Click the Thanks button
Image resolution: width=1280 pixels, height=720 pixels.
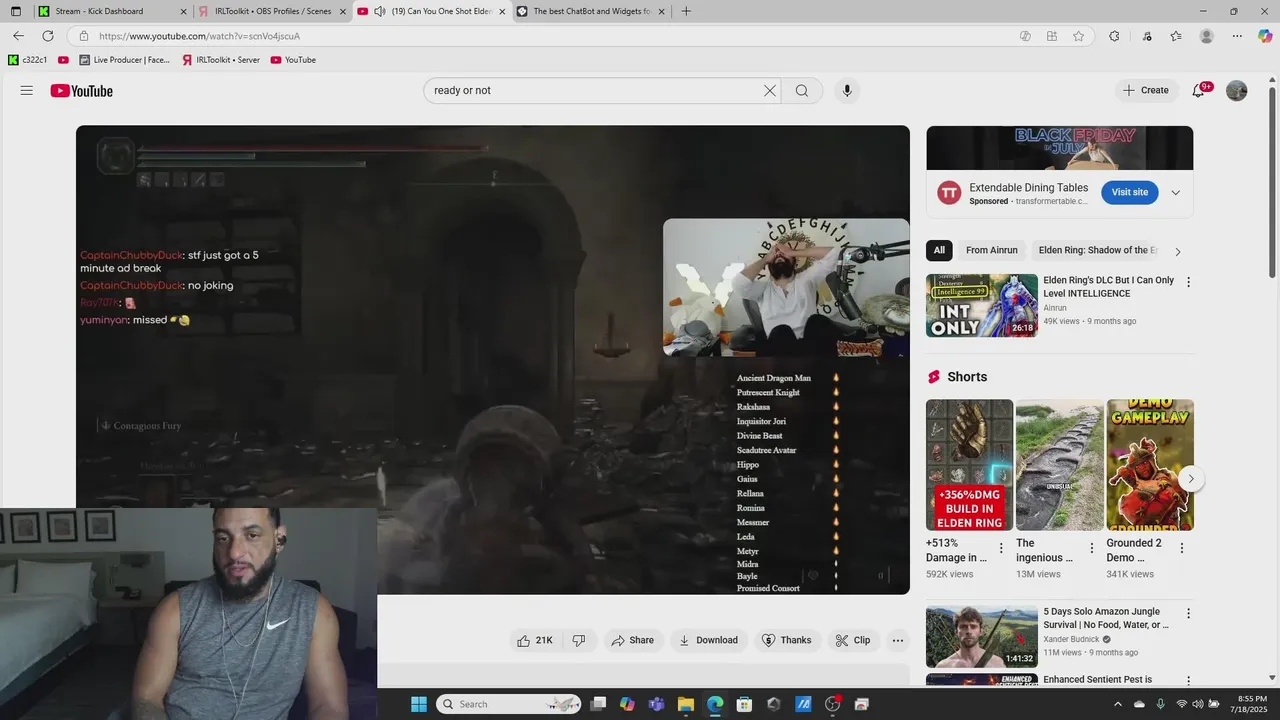[x=787, y=640]
